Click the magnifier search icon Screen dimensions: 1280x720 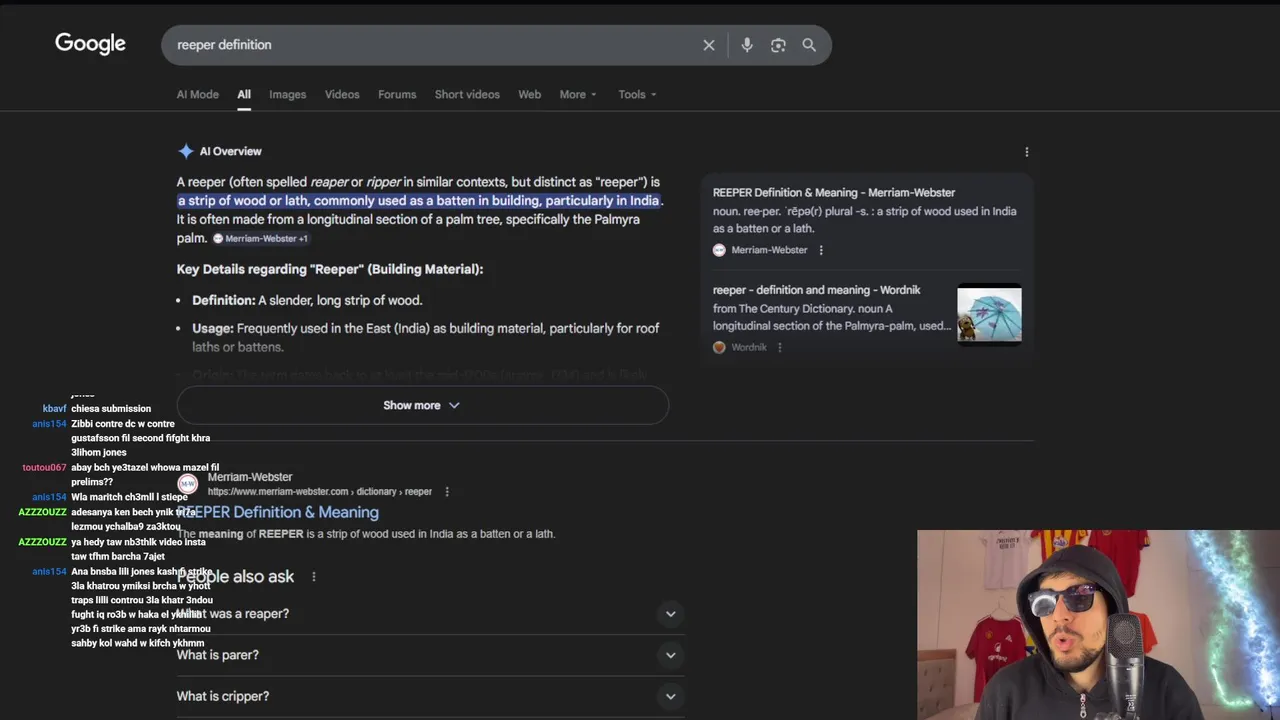point(809,45)
